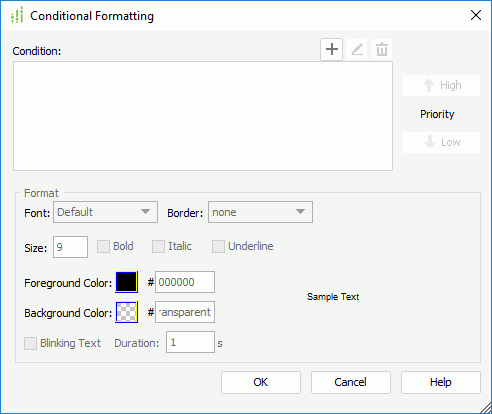This screenshot has width=492, height=414.
Task: Enable the Underline checkbox
Action: [x=218, y=247]
